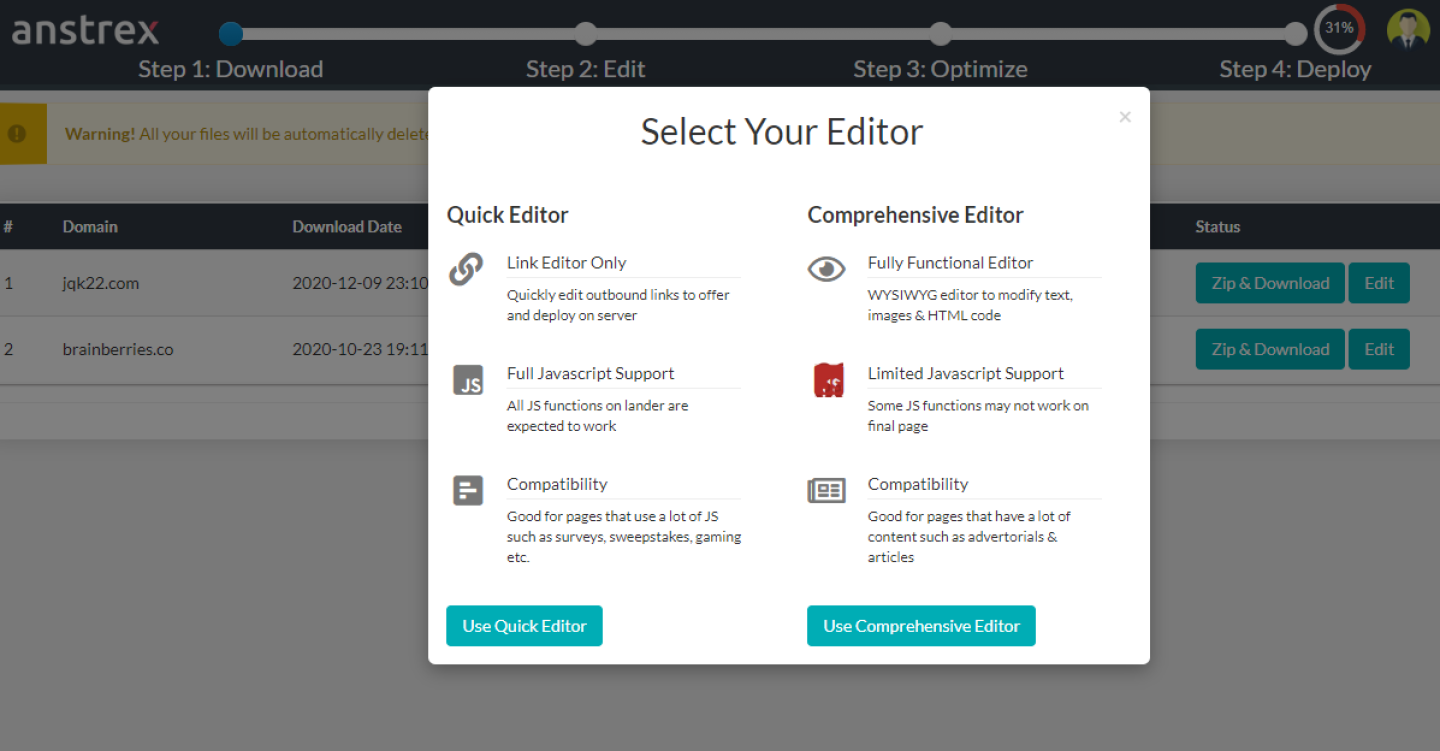Click the chain link icon under Quick Editor
The height and width of the screenshot is (751, 1440).
click(466, 269)
